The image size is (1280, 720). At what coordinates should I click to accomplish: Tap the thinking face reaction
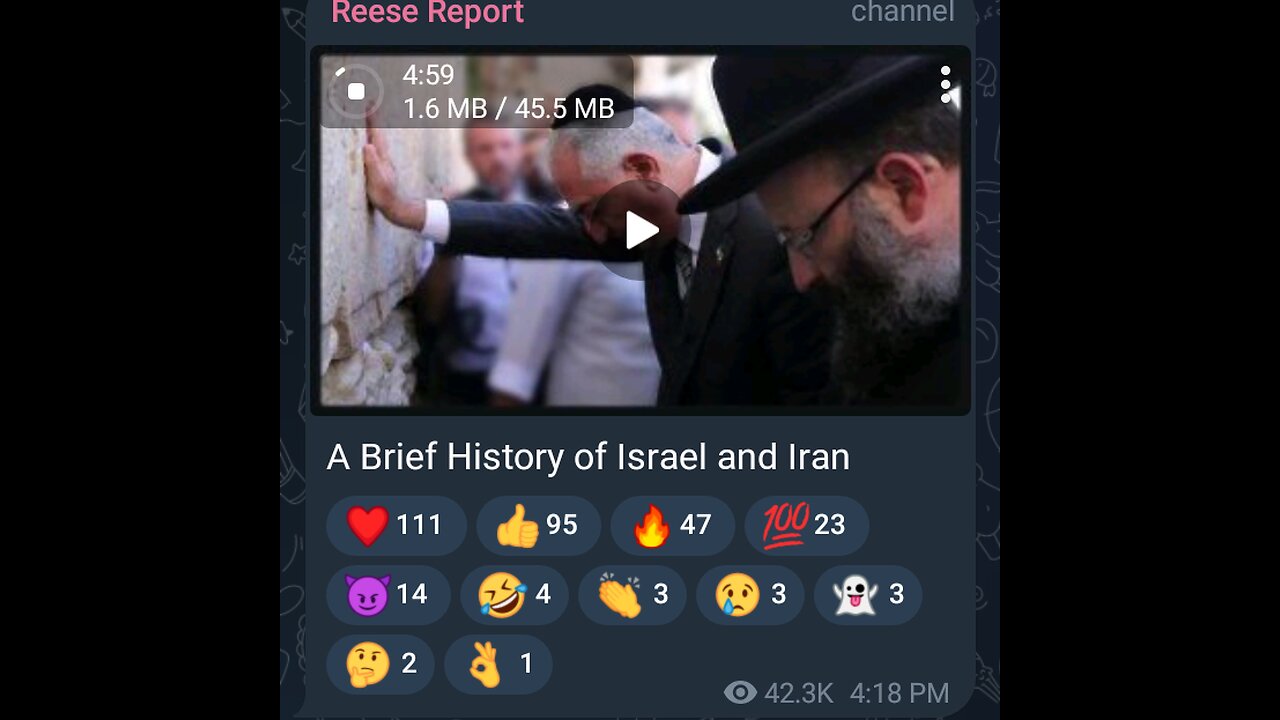point(380,665)
